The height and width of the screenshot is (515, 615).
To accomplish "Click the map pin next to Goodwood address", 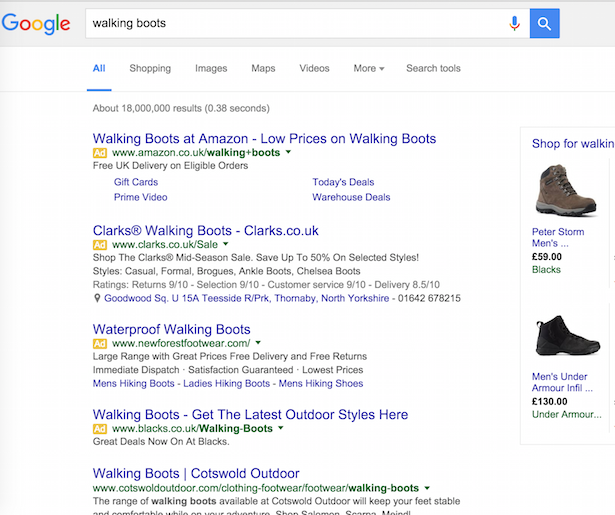I will pos(97,298).
